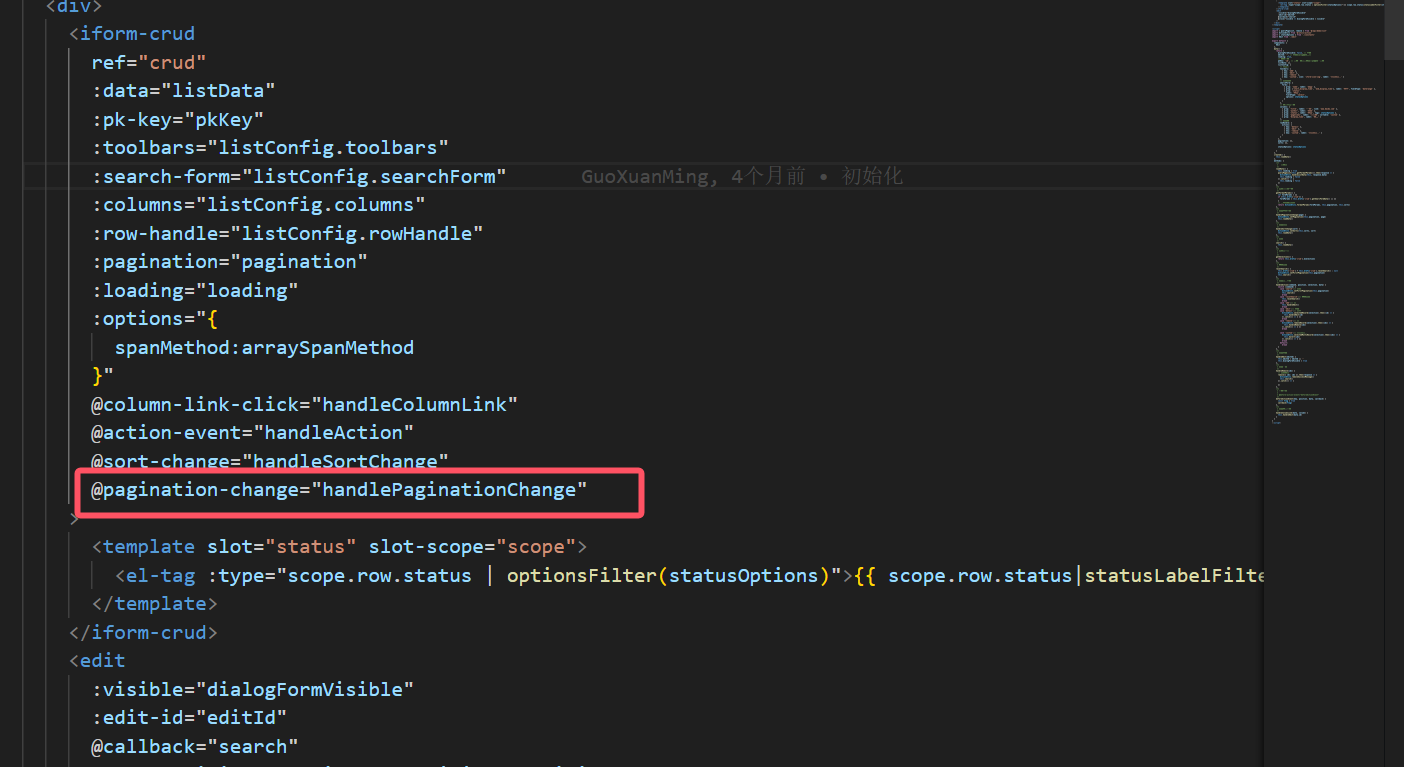Click the opening iform-crud tag name
The image size is (1405, 767).
click(x=137, y=34)
